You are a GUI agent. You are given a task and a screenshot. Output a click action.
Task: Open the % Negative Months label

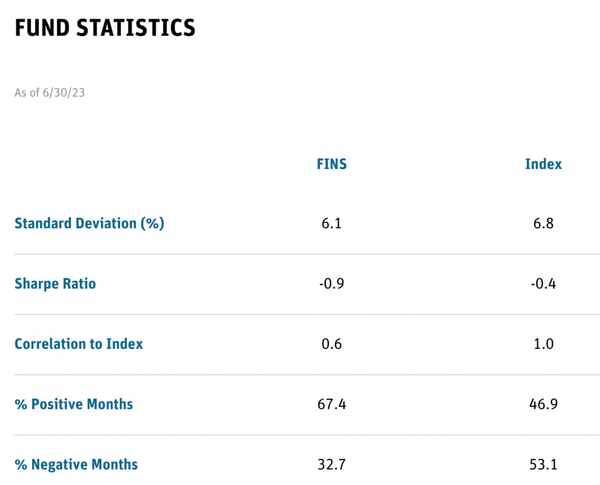click(x=76, y=464)
